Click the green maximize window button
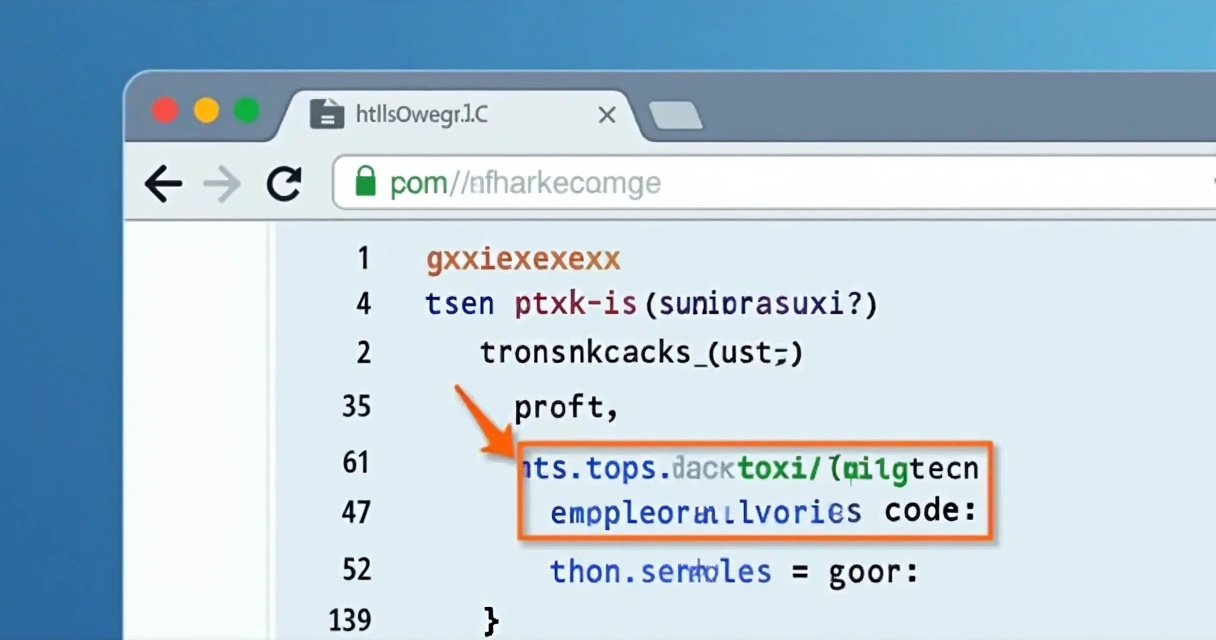The image size is (1216, 640). [x=246, y=110]
